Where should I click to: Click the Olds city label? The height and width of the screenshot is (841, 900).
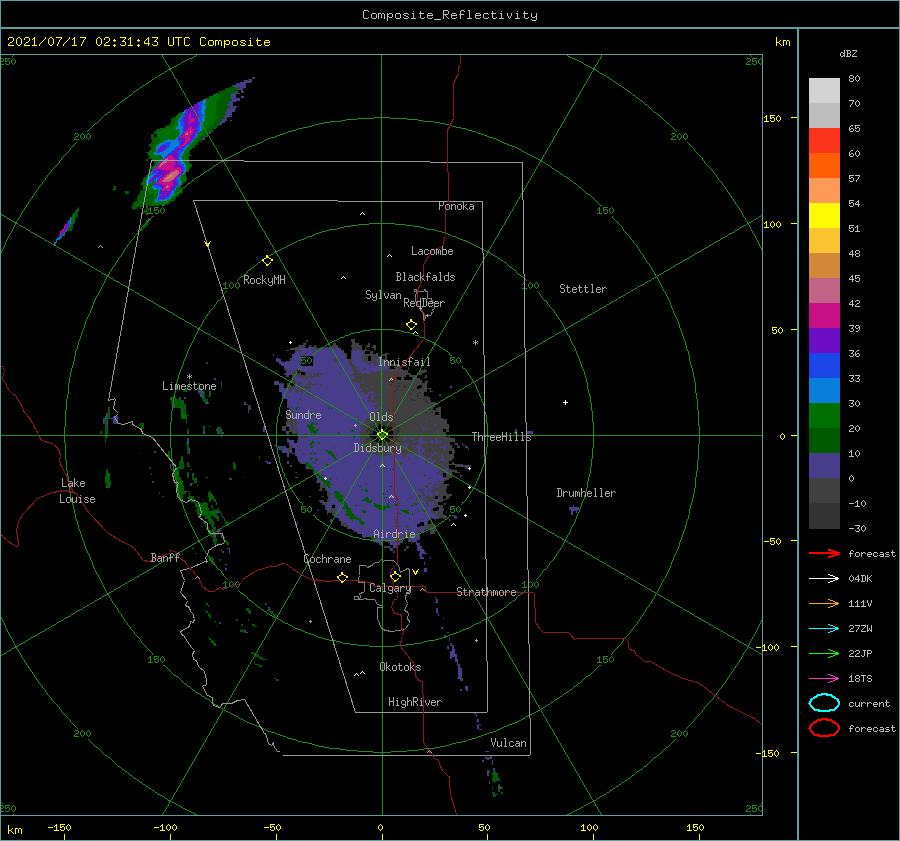pos(381,417)
